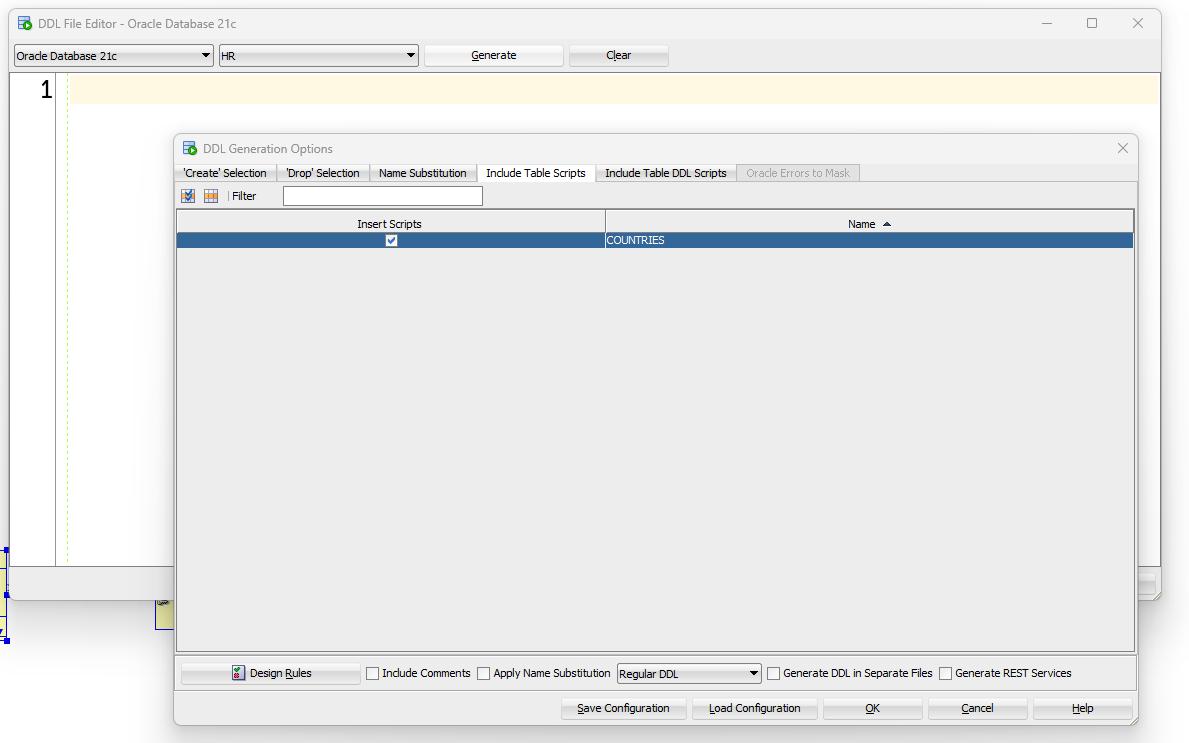The image size is (1189, 743).
Task: Enable Generate DDL in Separate Files
Action: (x=773, y=673)
